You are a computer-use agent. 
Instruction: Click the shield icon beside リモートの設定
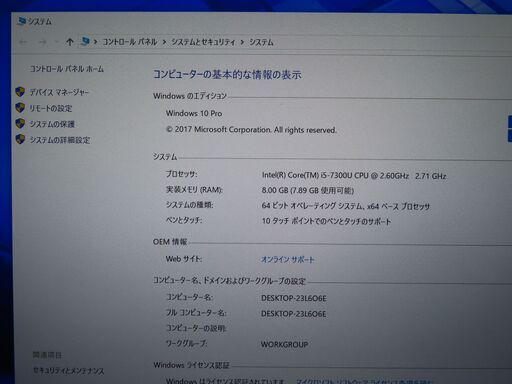point(20,108)
